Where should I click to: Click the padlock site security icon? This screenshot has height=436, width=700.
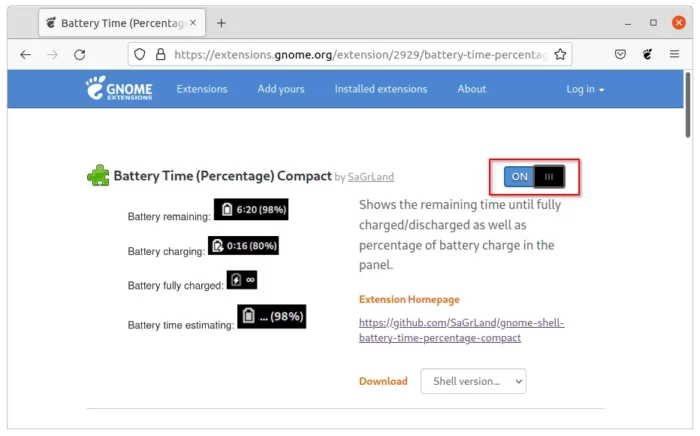pyautogui.click(x=160, y=54)
